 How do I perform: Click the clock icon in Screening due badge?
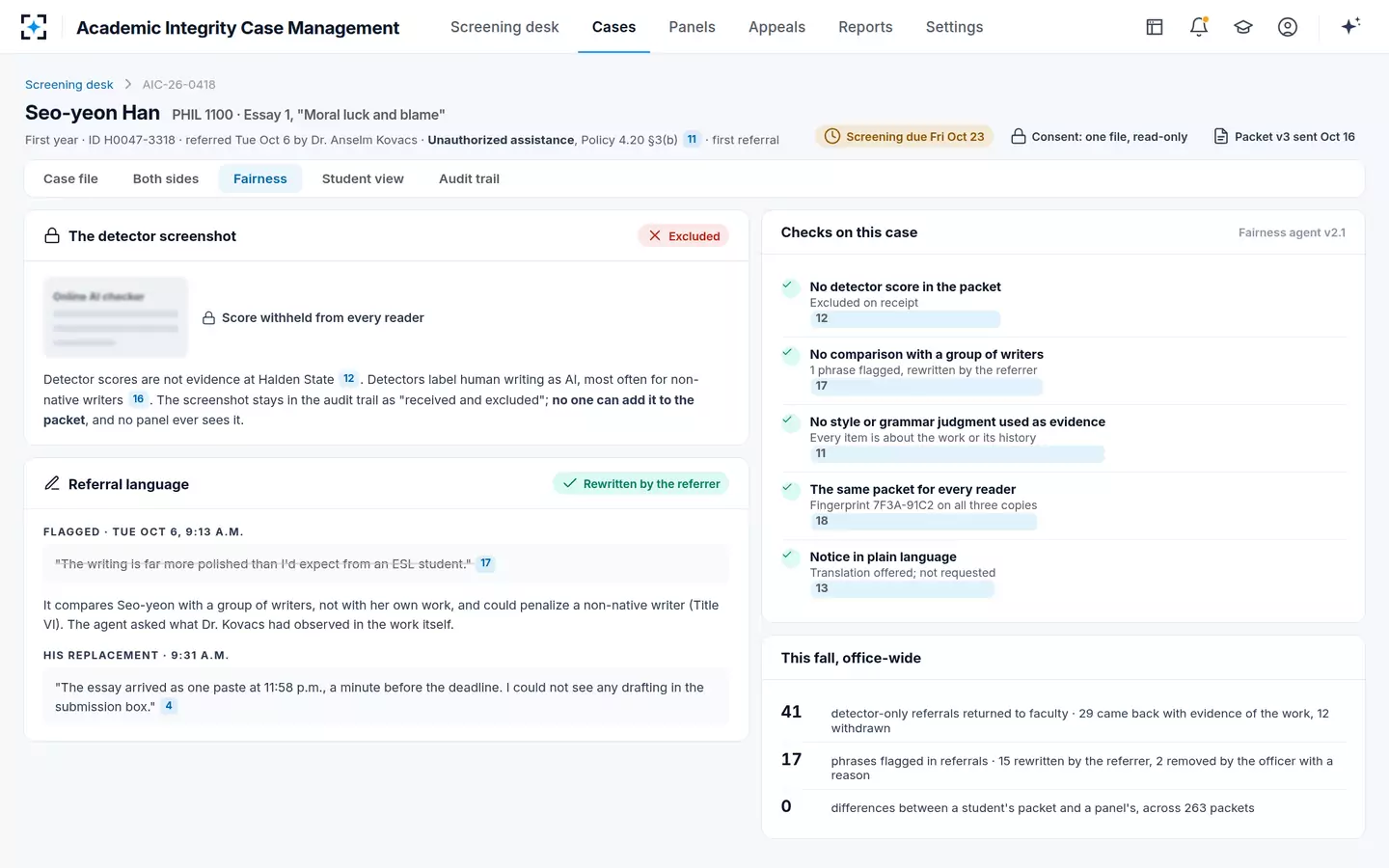(x=832, y=136)
